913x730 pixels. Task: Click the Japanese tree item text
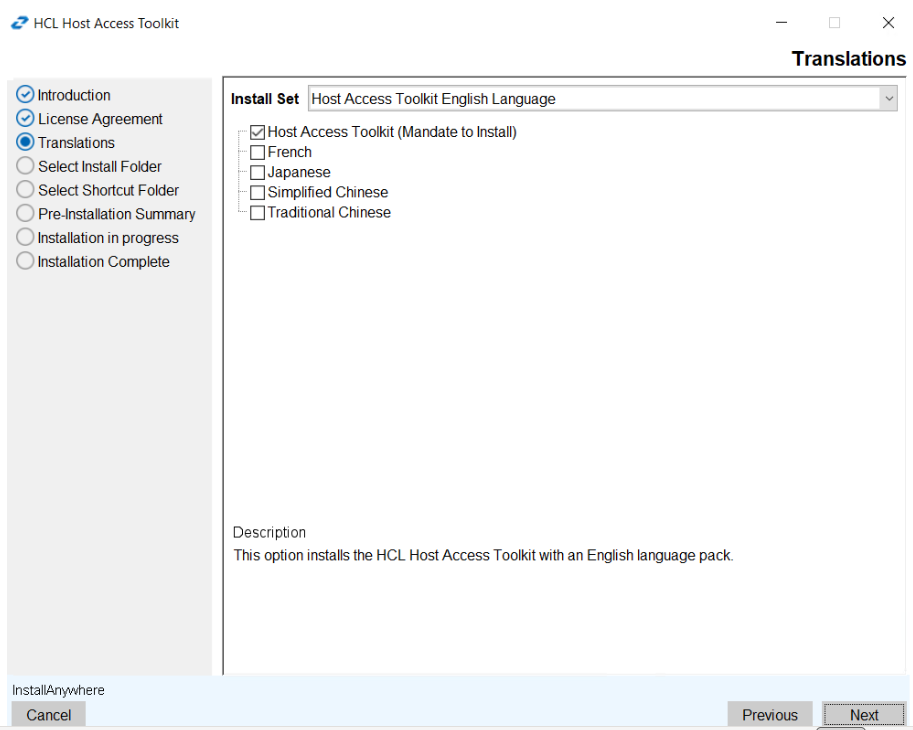(299, 172)
